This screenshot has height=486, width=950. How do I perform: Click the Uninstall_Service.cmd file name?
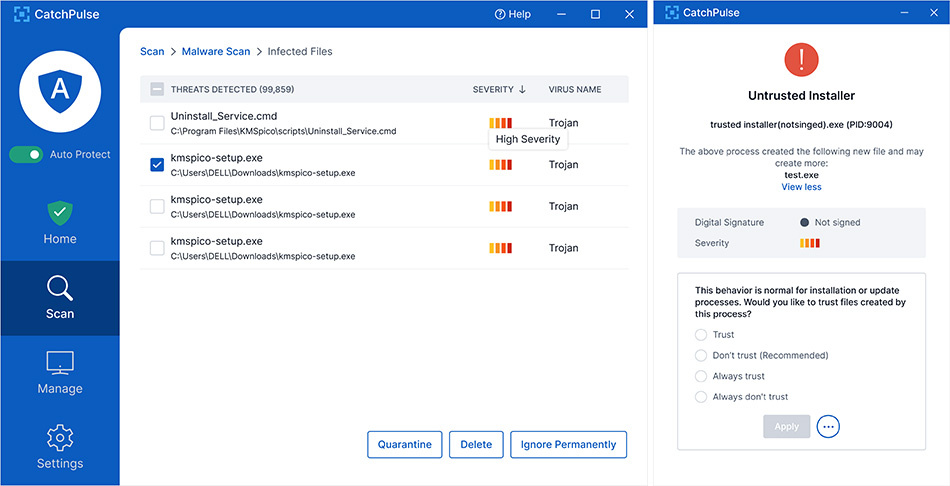tap(224, 116)
